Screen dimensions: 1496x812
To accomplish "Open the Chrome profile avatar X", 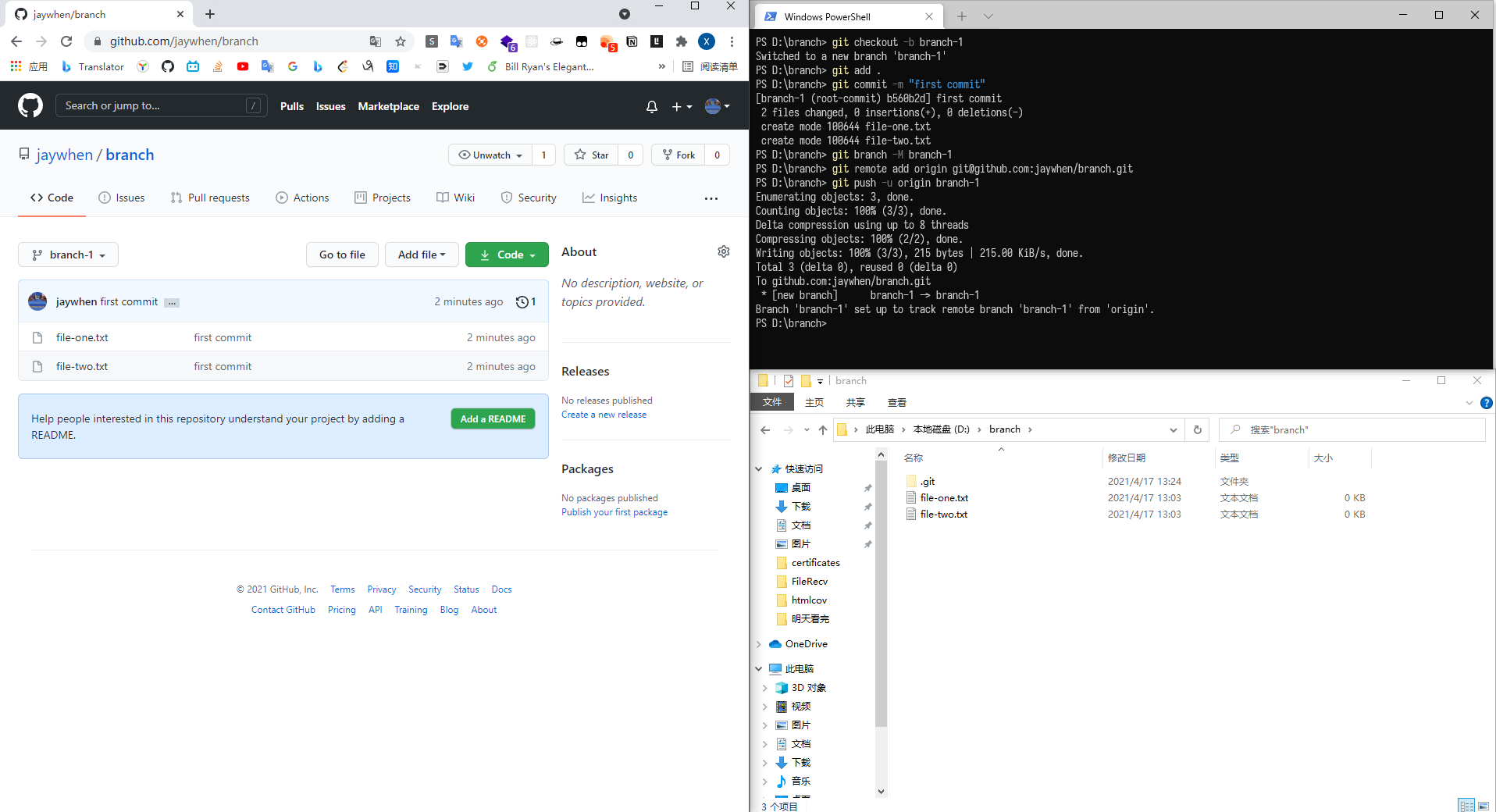I will 707,41.
